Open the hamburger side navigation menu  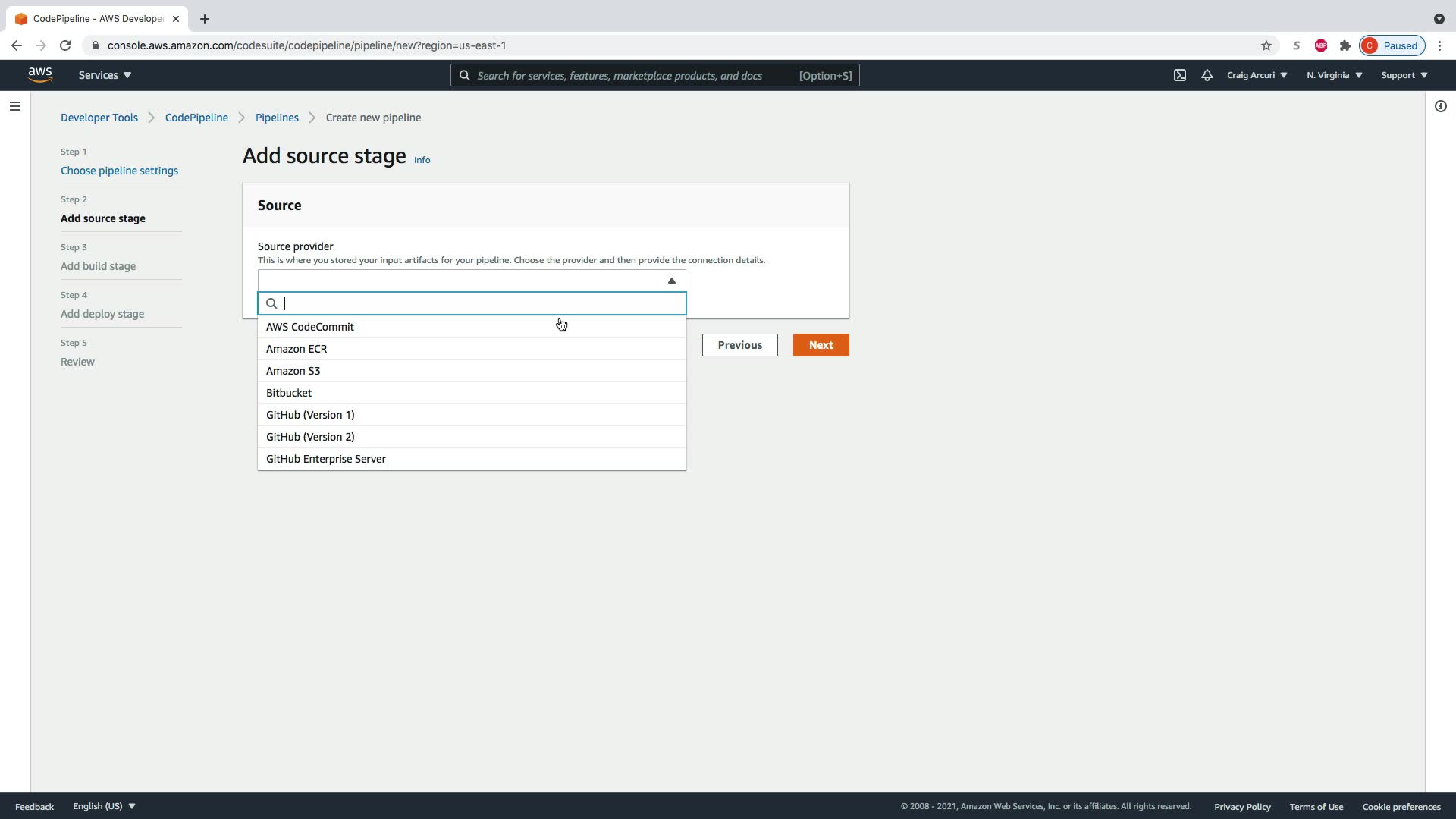pos(14,106)
